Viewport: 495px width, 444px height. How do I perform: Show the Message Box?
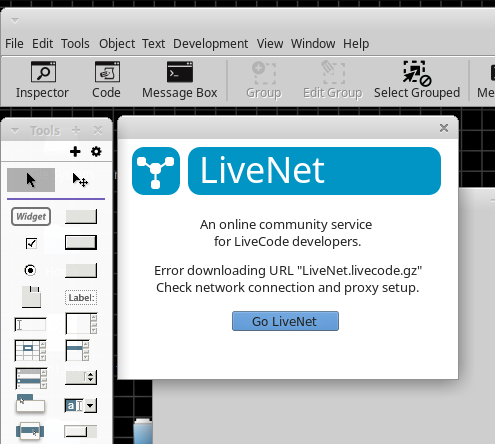[180, 80]
